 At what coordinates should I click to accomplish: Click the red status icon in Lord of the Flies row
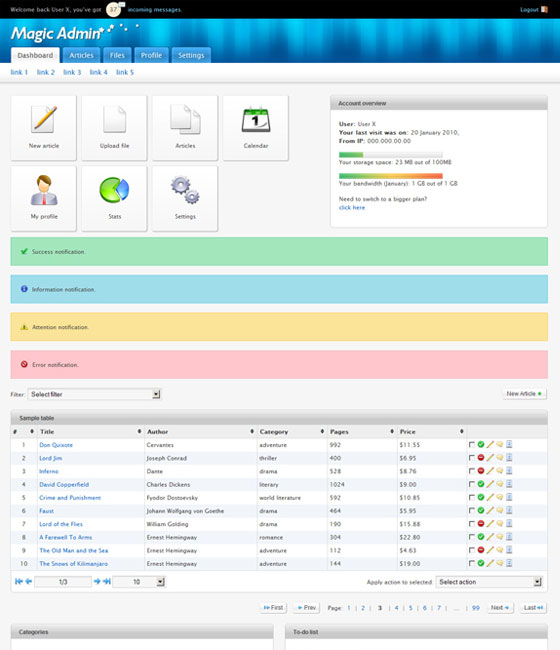click(481, 524)
